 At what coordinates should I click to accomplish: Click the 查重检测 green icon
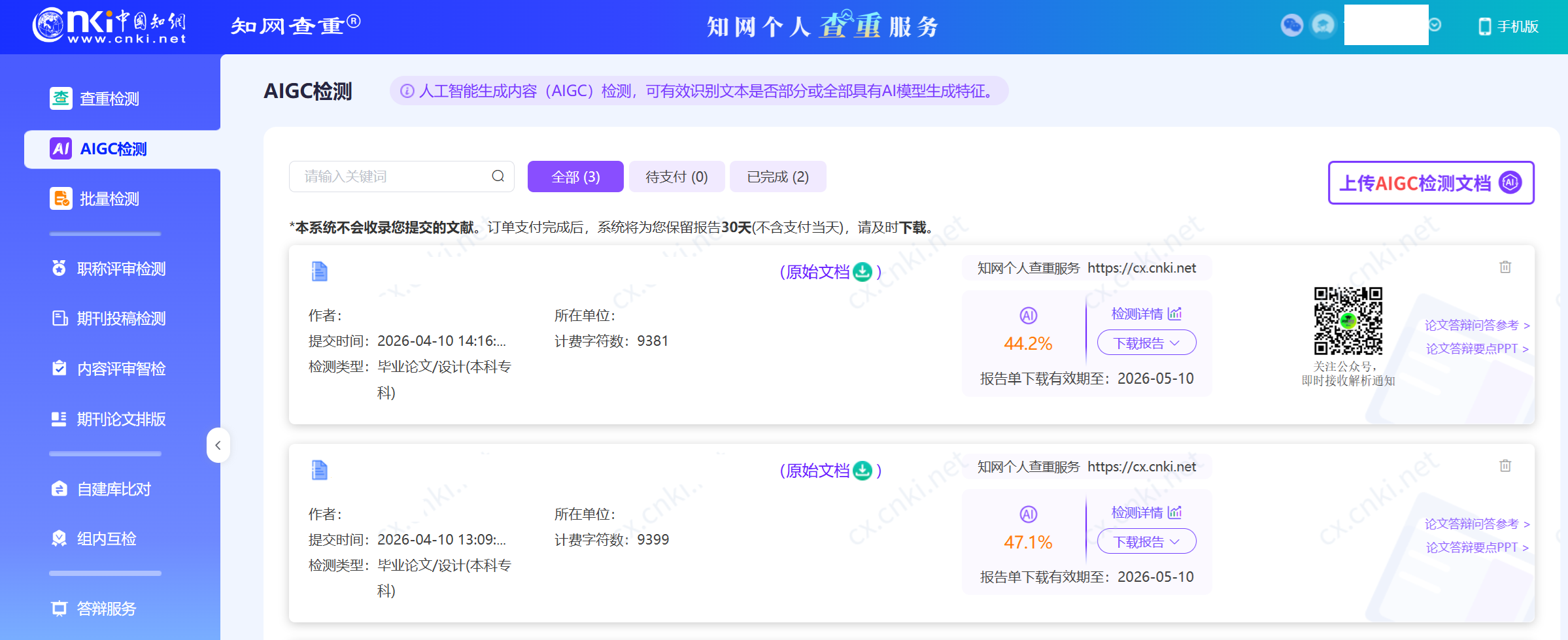coord(61,99)
